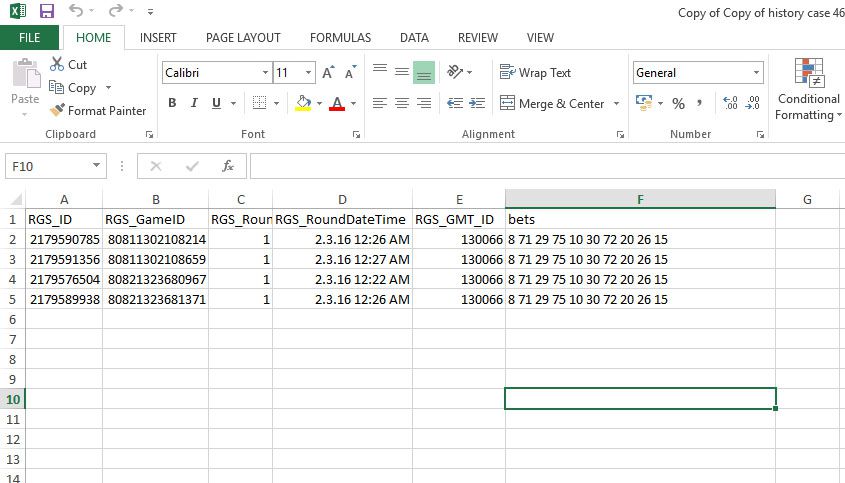Open text Orientation options
This screenshot has height=483, width=845.
(x=459, y=72)
